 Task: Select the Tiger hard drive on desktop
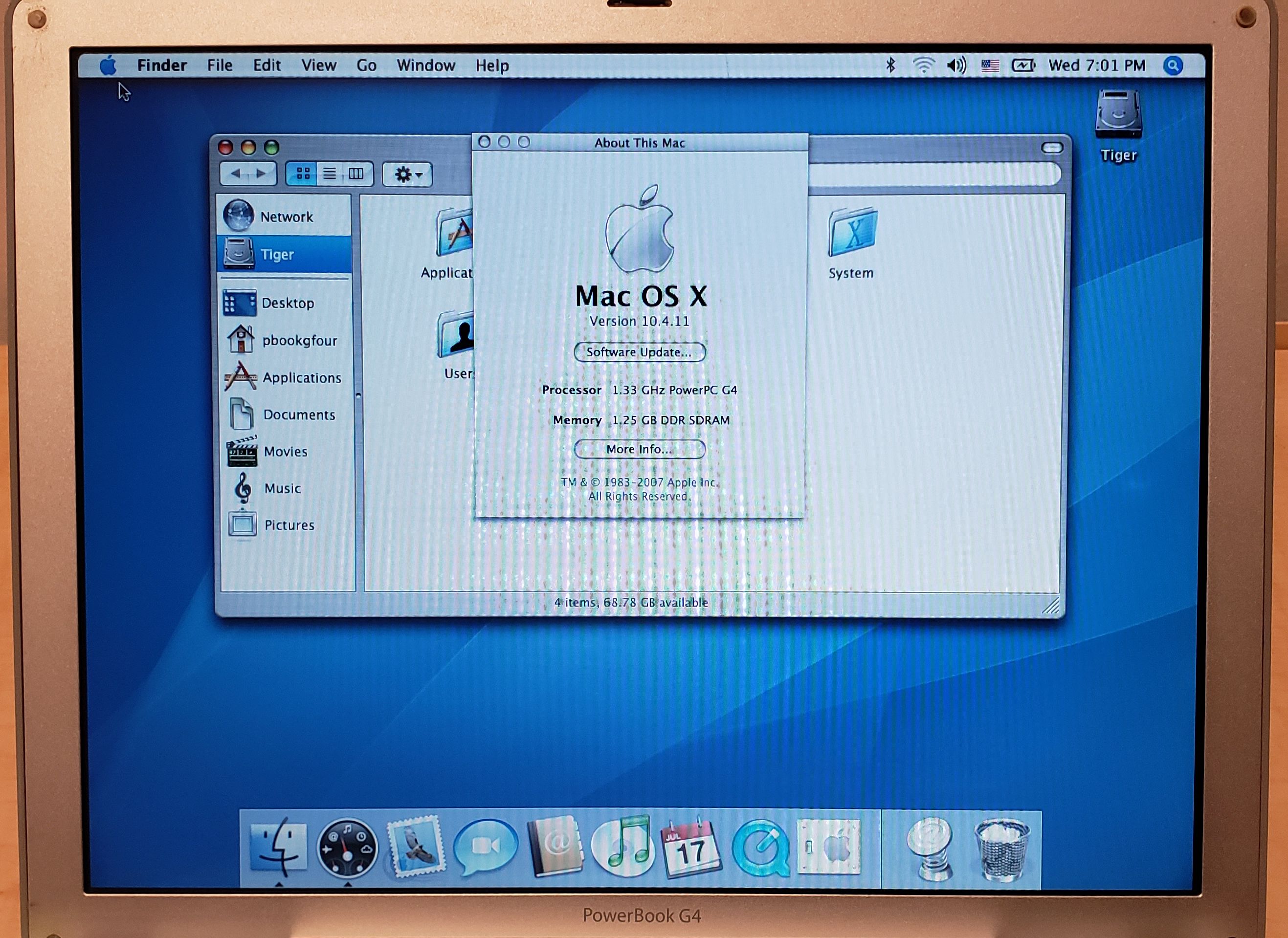click(x=1118, y=126)
